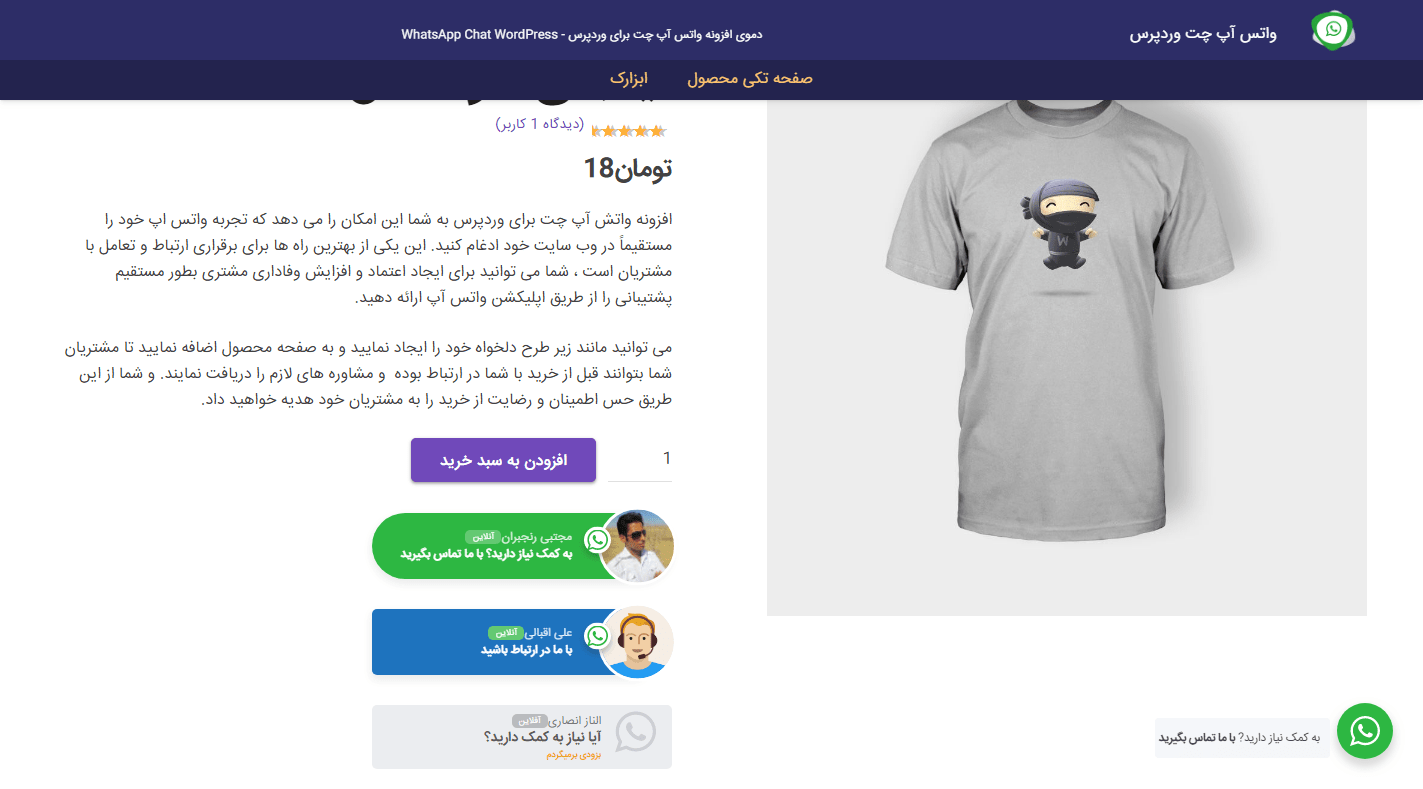The image size is (1423, 789).
Task: Click the ninja graphic on the t-shirt
Action: (1063, 225)
